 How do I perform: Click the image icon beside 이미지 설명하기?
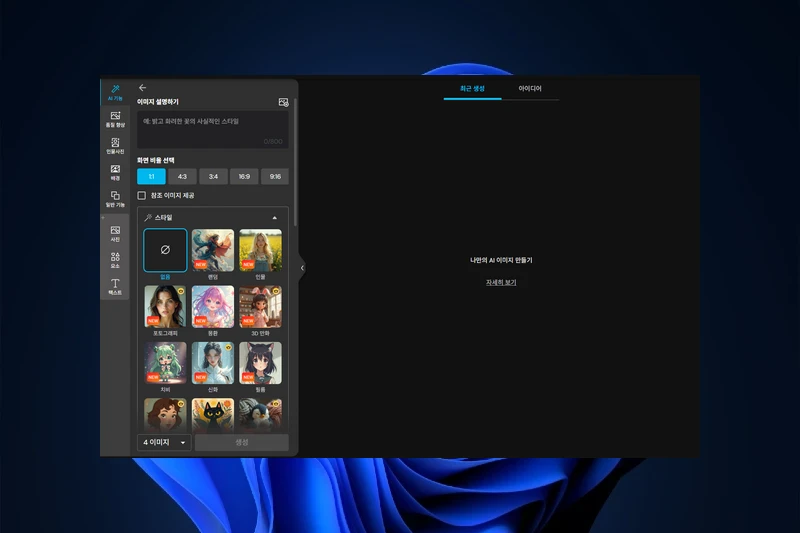click(x=283, y=102)
